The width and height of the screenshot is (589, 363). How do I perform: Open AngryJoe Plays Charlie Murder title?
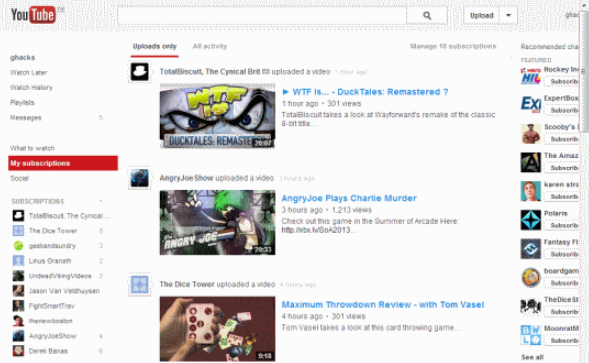pos(349,198)
